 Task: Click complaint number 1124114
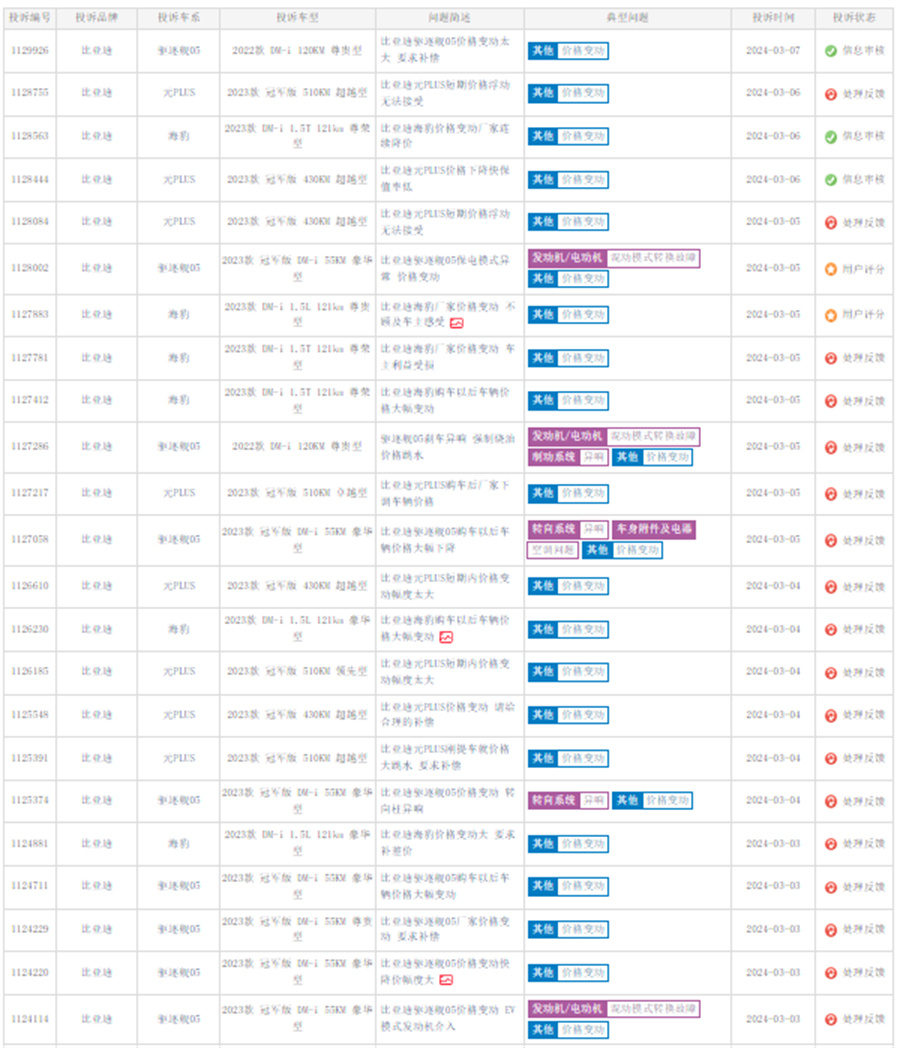(30, 1019)
